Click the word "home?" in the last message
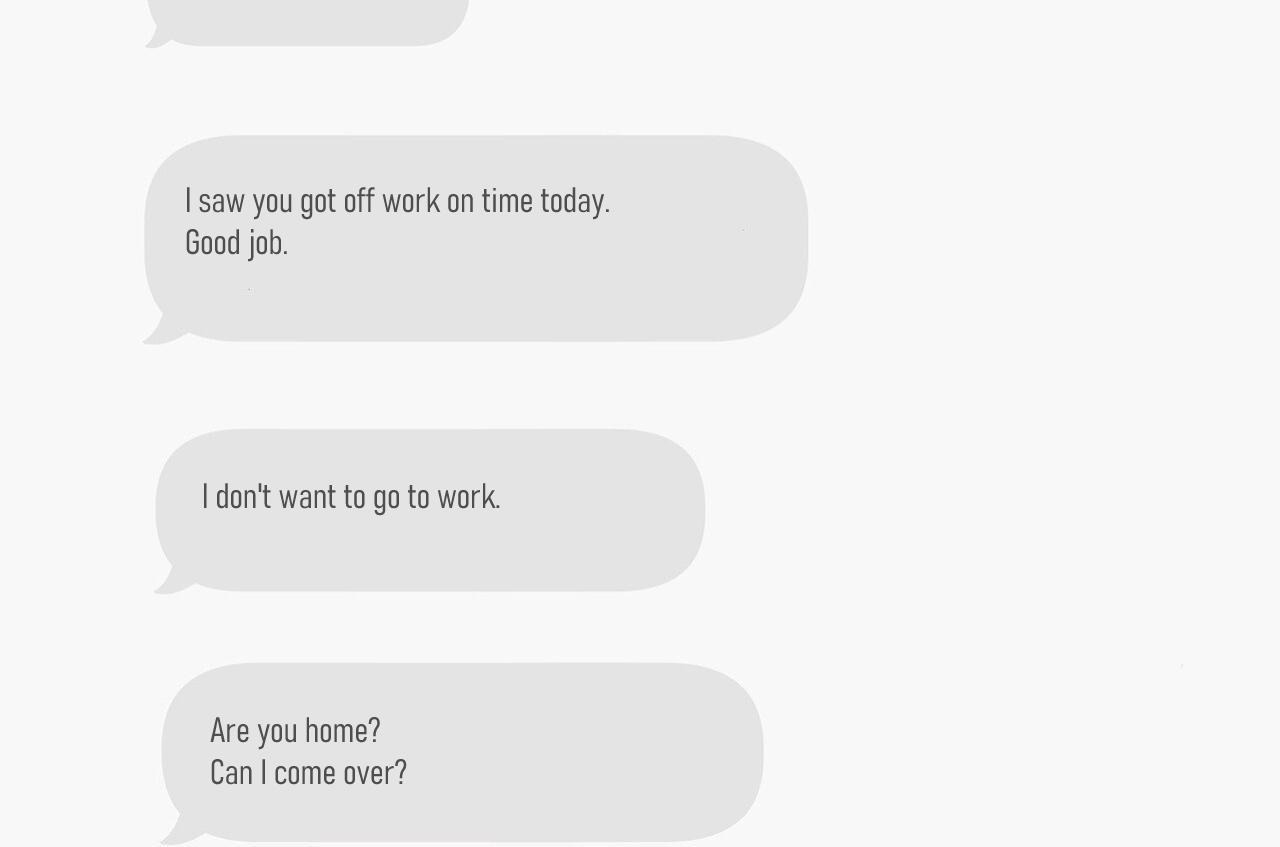Image resolution: width=1280 pixels, height=847 pixels. [343, 731]
